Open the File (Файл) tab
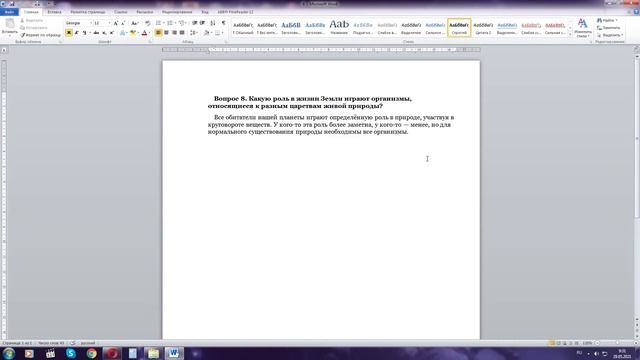Image resolution: width=640 pixels, height=360 pixels. [x=9, y=12]
